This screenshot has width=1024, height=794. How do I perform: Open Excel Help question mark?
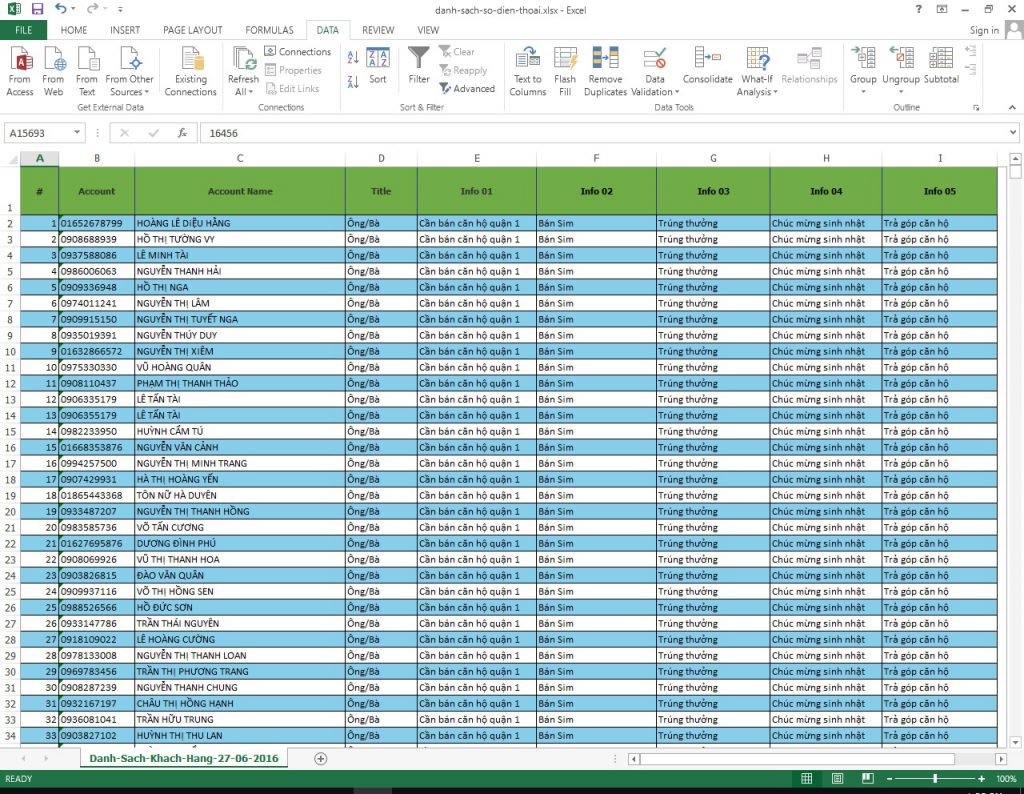(919, 9)
